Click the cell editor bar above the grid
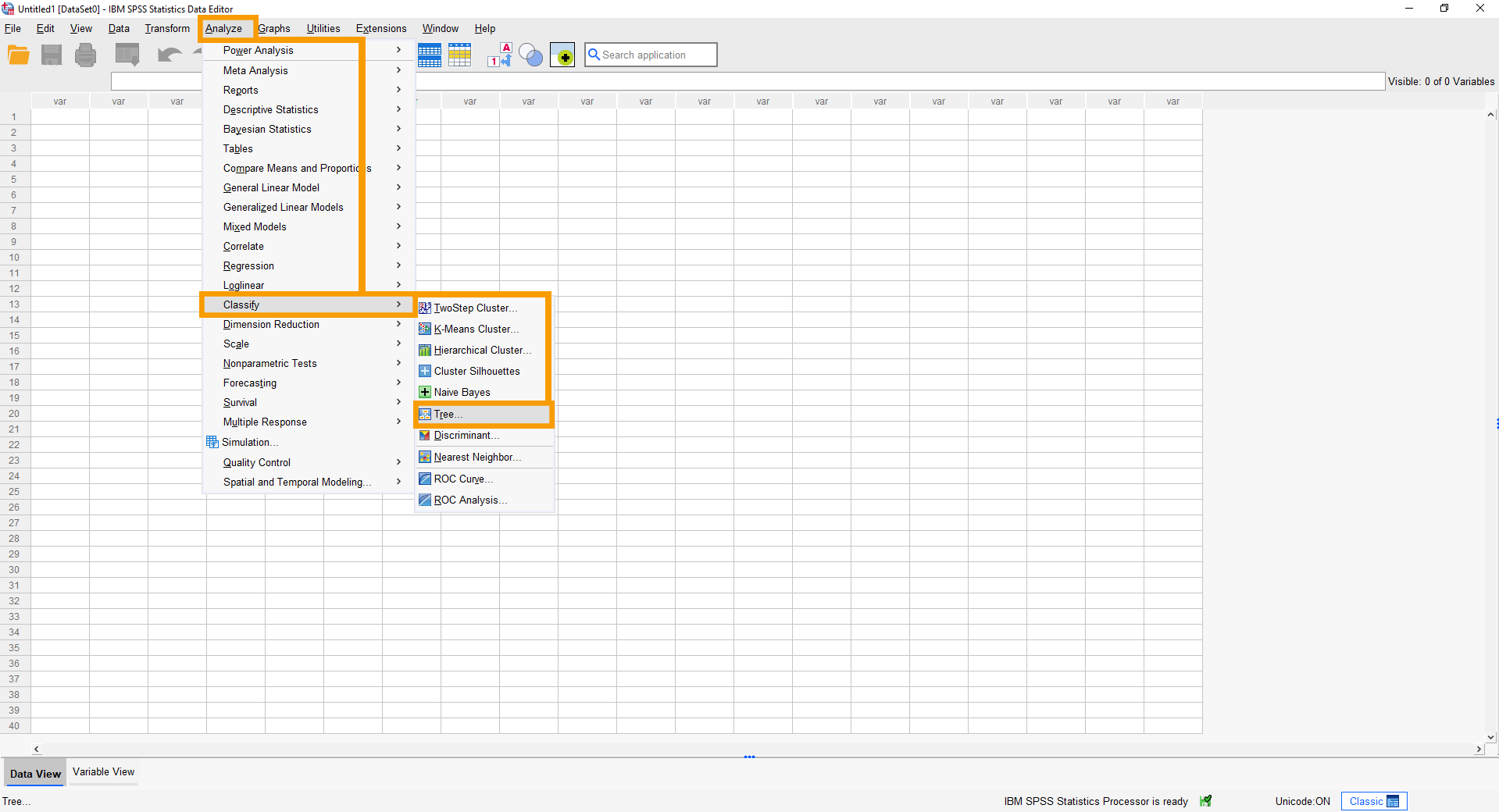 [748, 81]
